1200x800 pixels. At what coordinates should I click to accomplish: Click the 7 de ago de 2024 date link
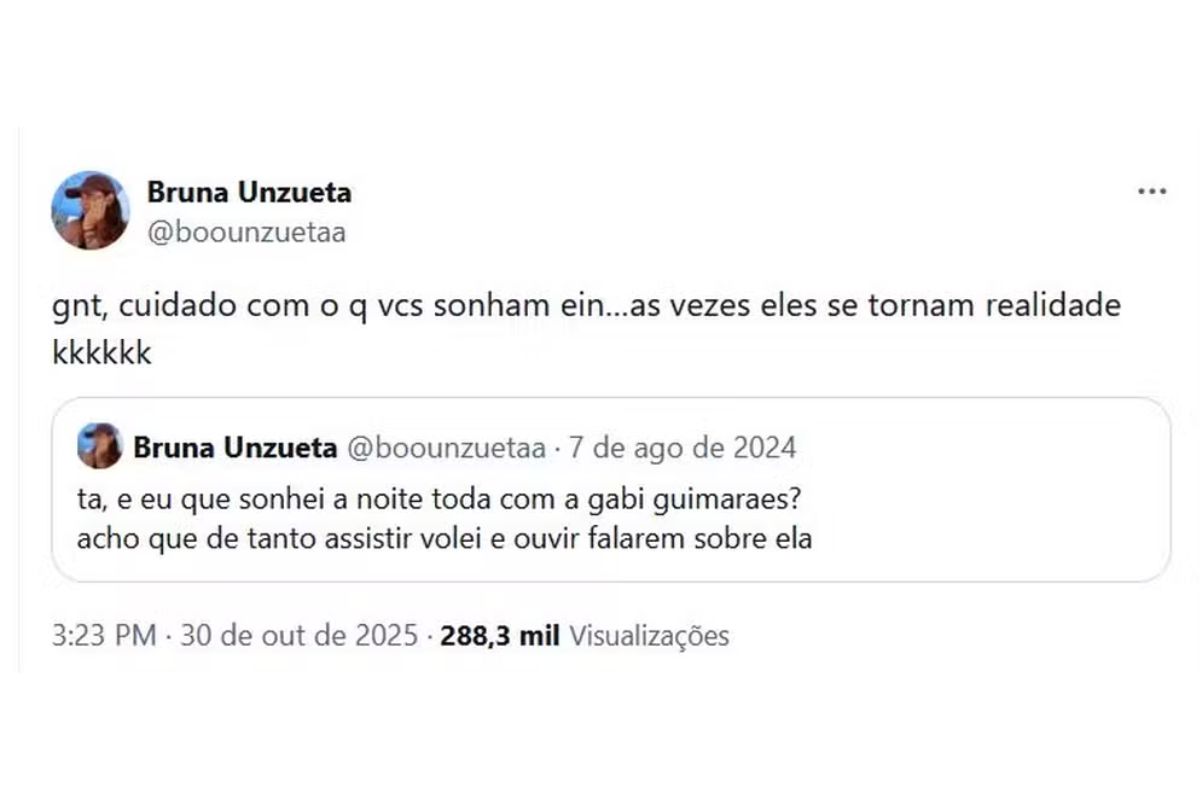click(x=682, y=448)
